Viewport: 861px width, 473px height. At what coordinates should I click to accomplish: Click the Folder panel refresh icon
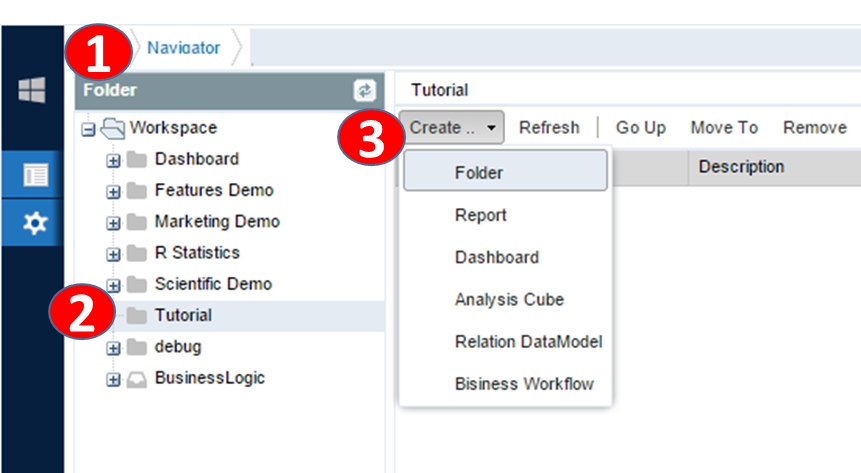(x=364, y=91)
